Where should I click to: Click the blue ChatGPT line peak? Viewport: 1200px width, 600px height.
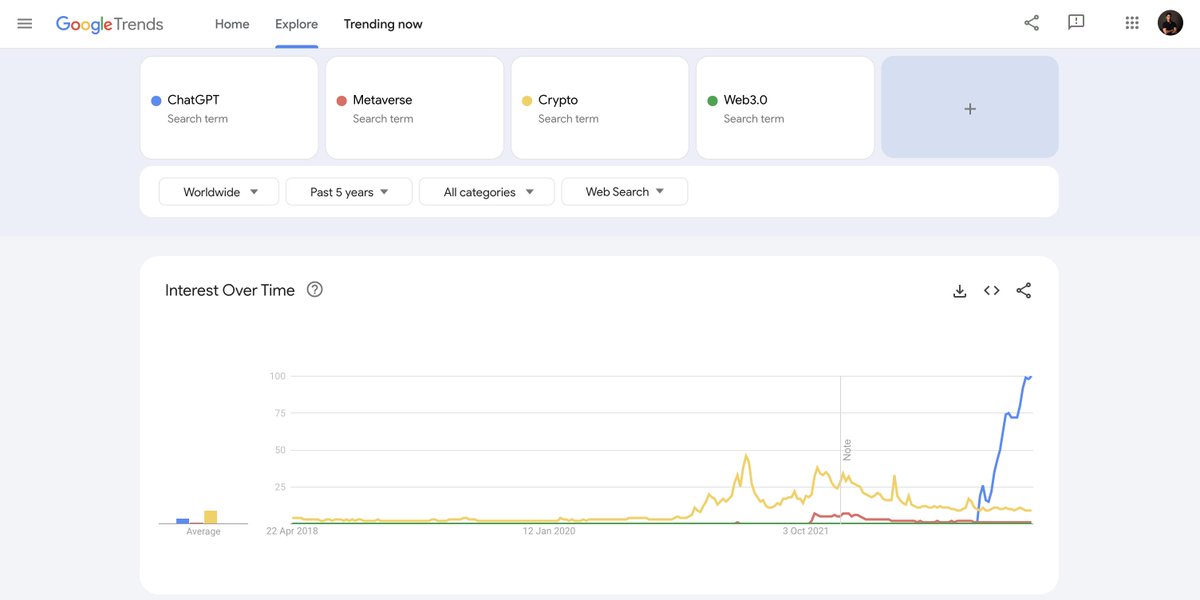(x=1027, y=377)
